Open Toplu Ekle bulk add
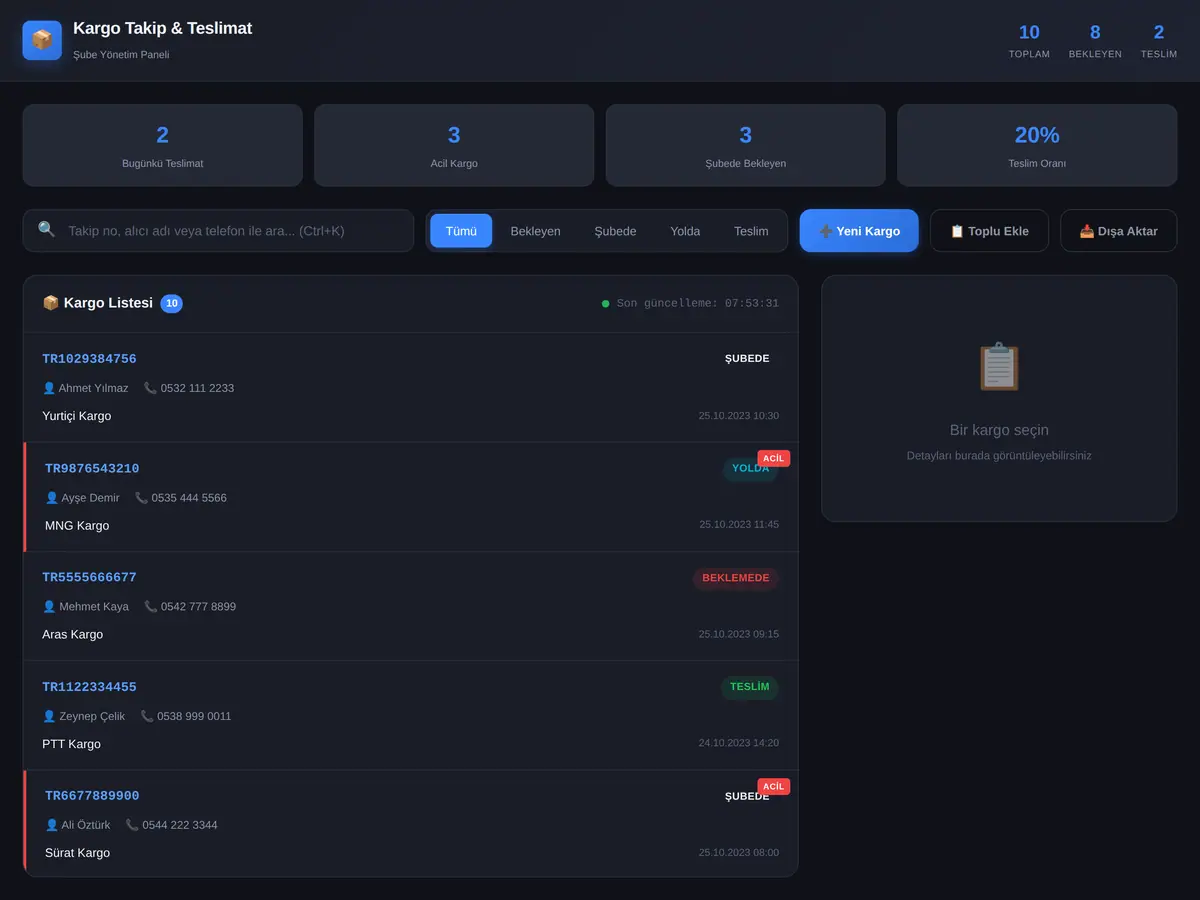Image resolution: width=1200 pixels, height=900 pixels. pyautogui.click(x=989, y=231)
